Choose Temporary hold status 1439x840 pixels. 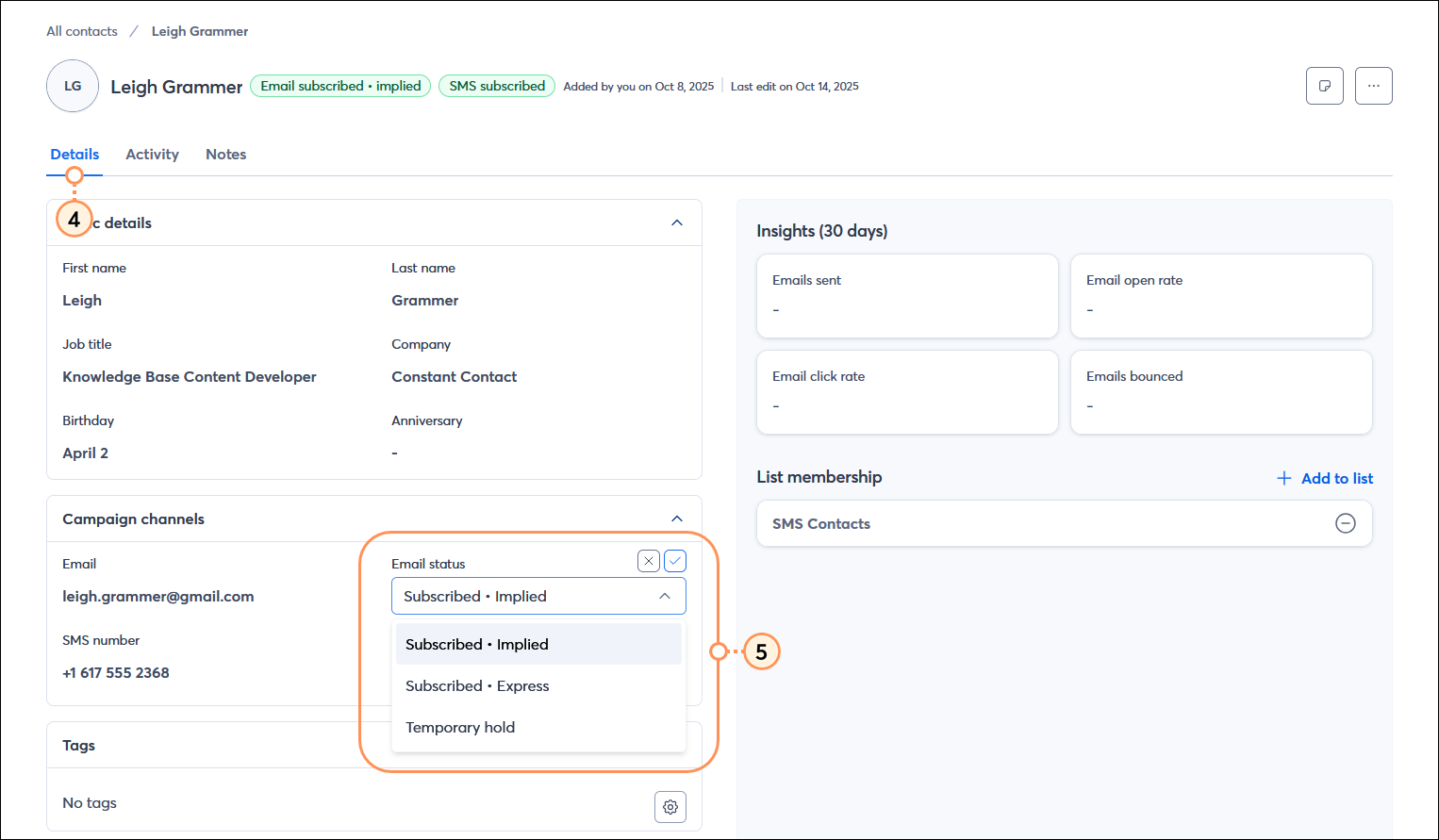click(x=460, y=727)
